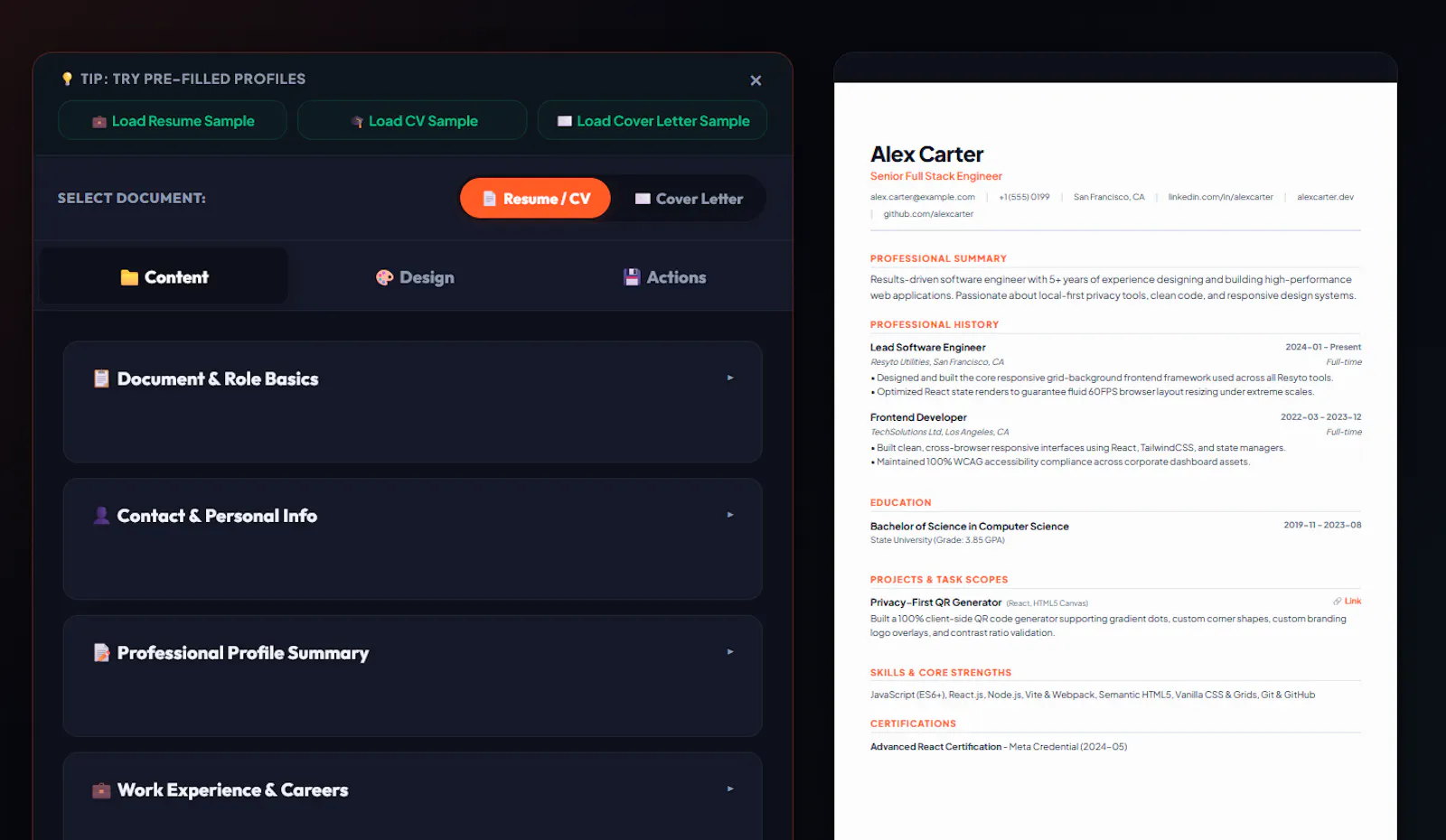This screenshot has height=840, width=1446.
Task: Click the floppy disk icon on Actions tab
Action: click(x=632, y=277)
